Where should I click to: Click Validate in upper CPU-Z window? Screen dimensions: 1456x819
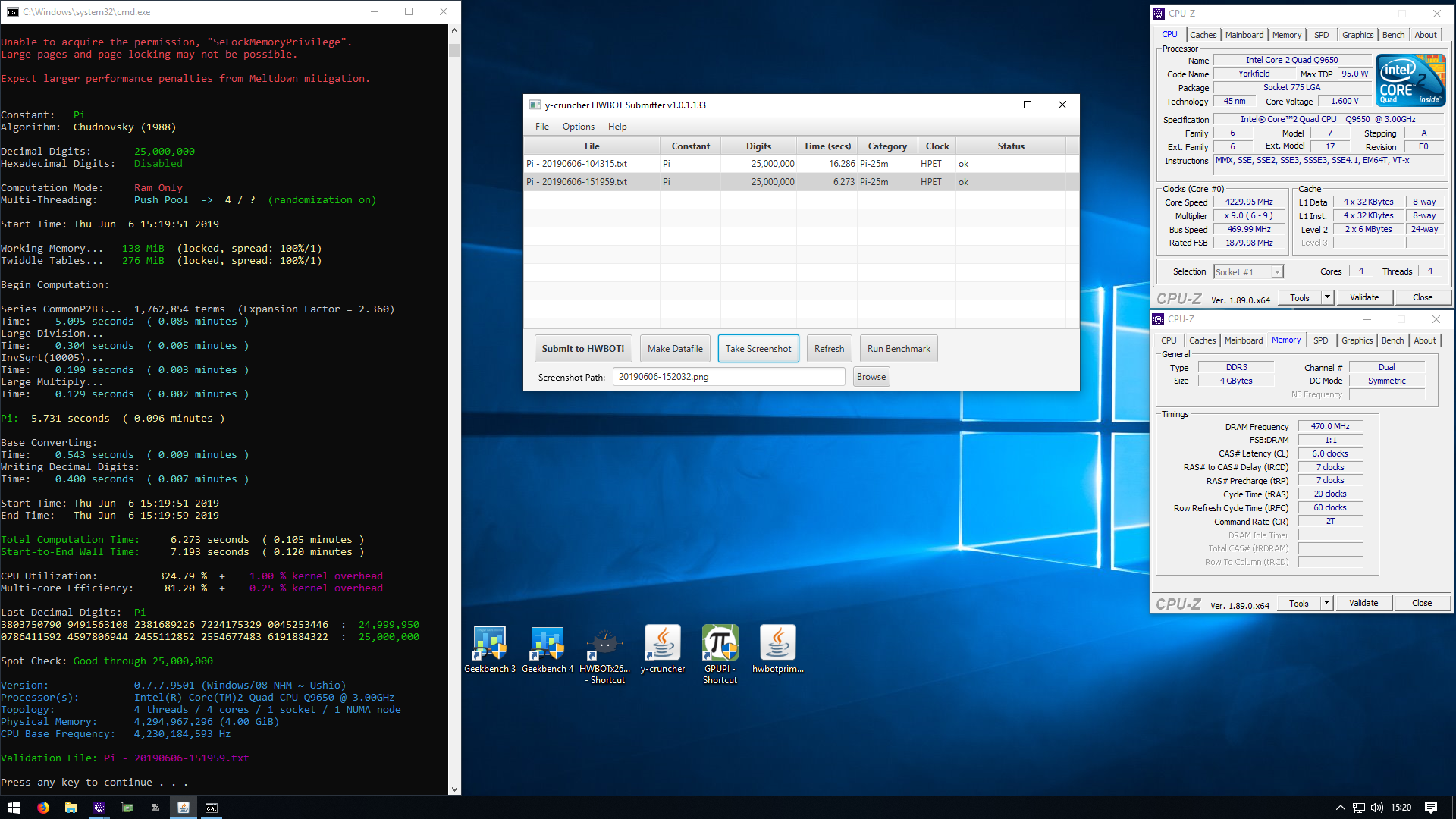click(x=1364, y=297)
